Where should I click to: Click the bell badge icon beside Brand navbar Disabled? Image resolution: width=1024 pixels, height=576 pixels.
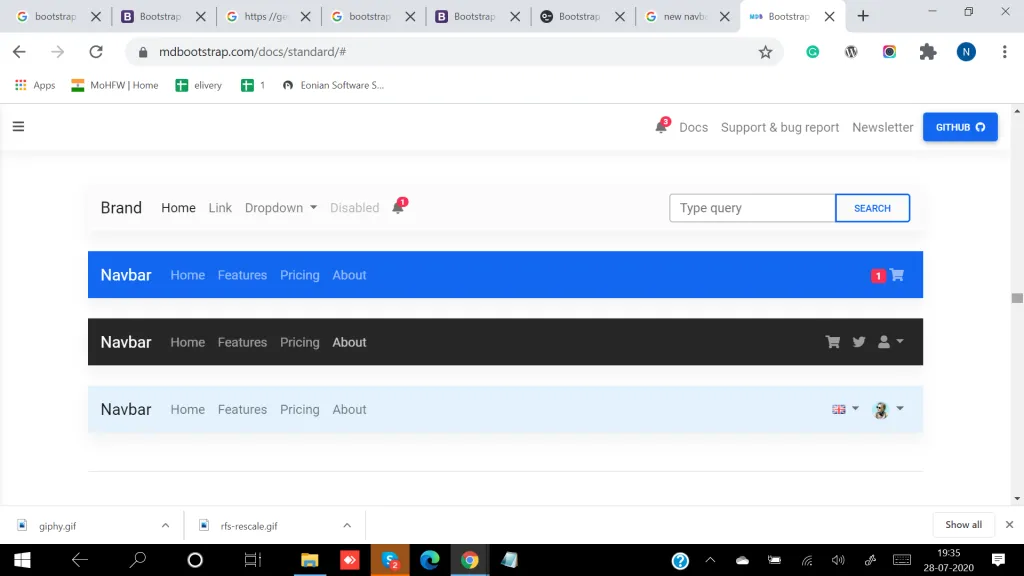pos(398,206)
